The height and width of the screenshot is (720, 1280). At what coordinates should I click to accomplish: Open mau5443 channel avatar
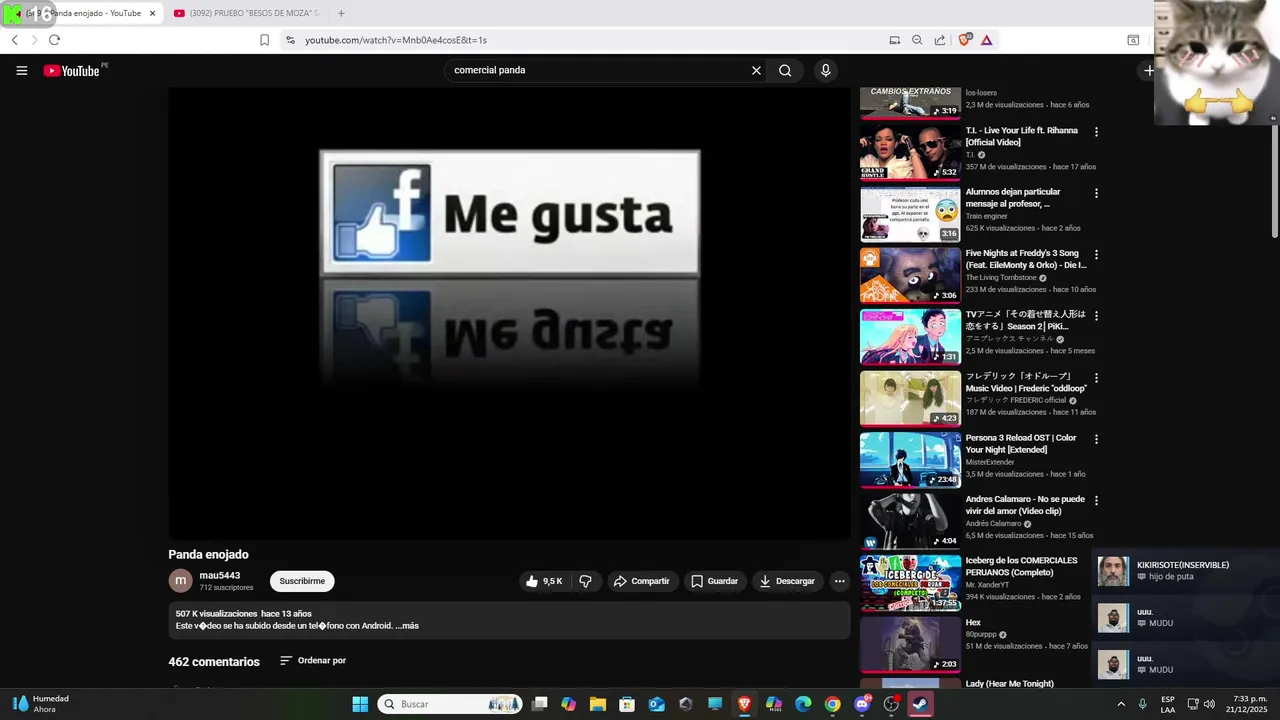tap(180, 581)
